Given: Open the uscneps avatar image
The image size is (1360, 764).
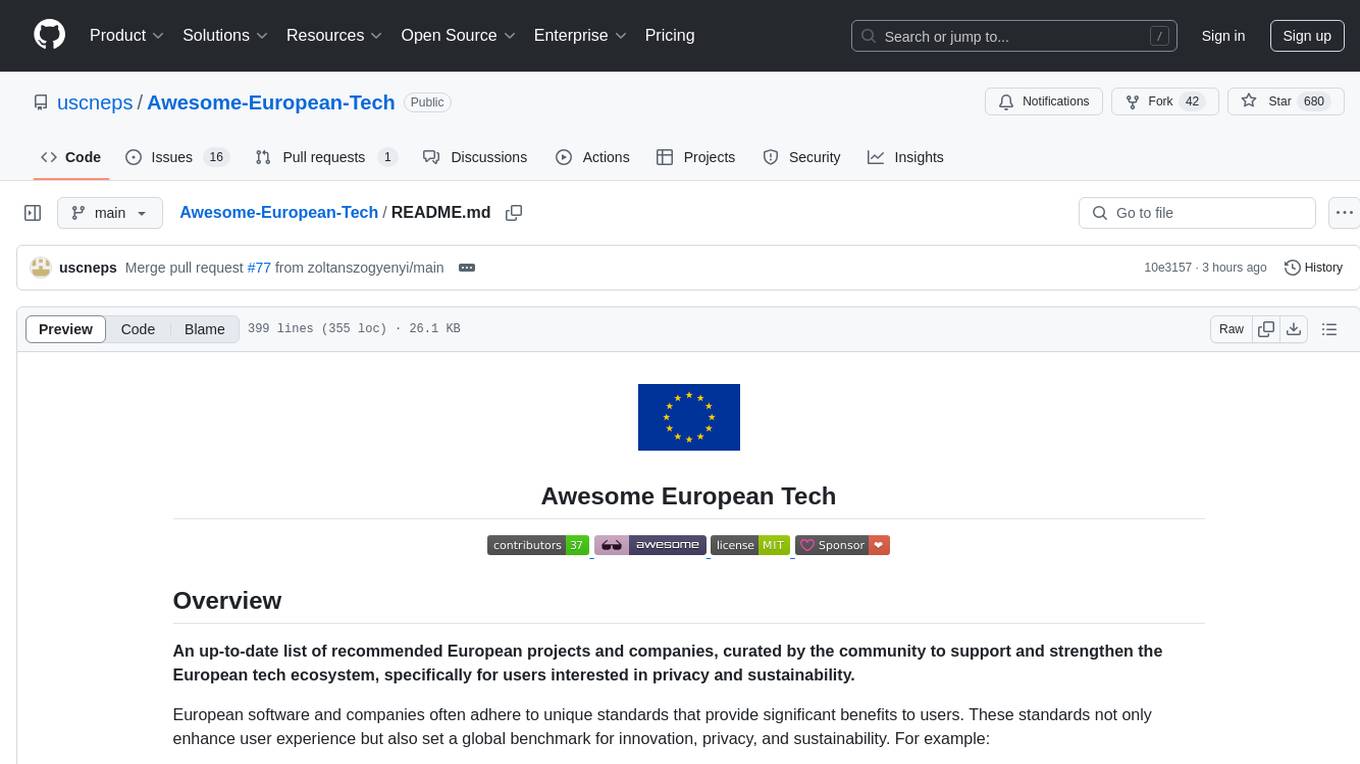Looking at the screenshot, I should 41,268.
